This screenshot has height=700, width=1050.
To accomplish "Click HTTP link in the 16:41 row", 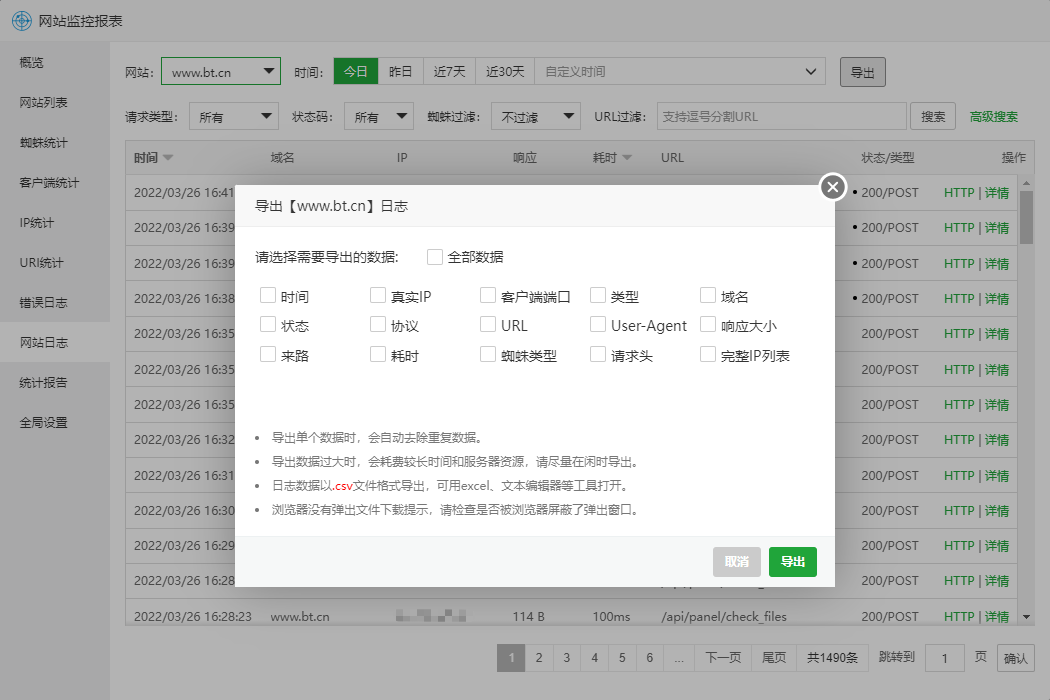I will (x=959, y=193).
